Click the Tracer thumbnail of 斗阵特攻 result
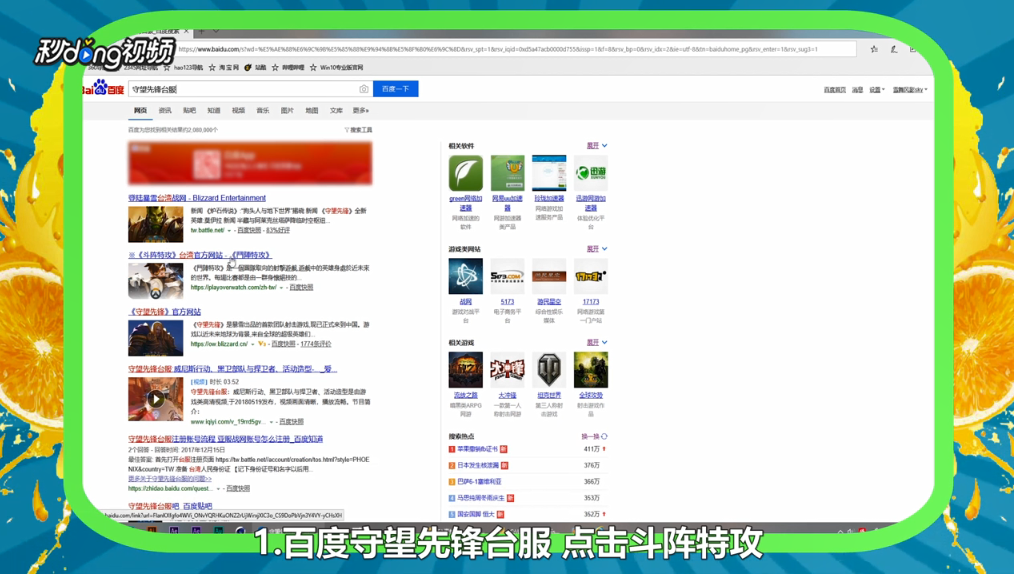The image size is (1014, 574). pyautogui.click(x=155, y=281)
